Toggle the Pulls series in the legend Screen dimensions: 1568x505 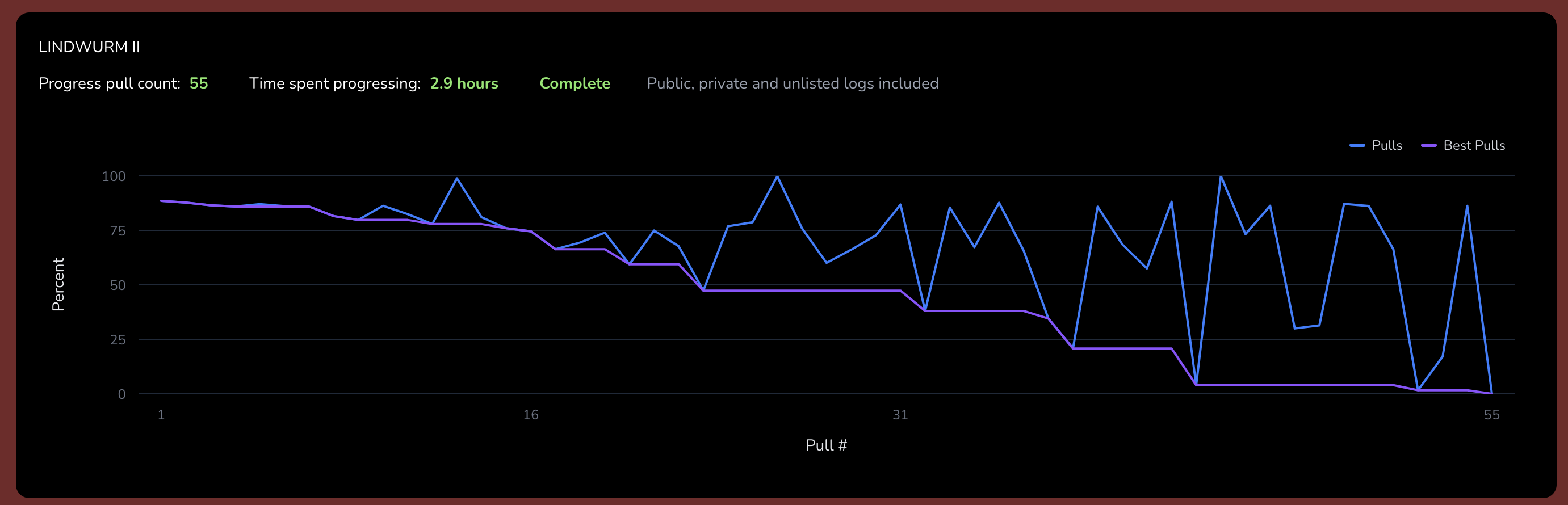tap(1376, 145)
